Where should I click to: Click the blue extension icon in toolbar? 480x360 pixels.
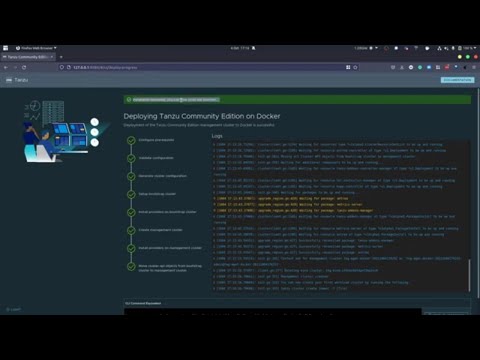429,67
